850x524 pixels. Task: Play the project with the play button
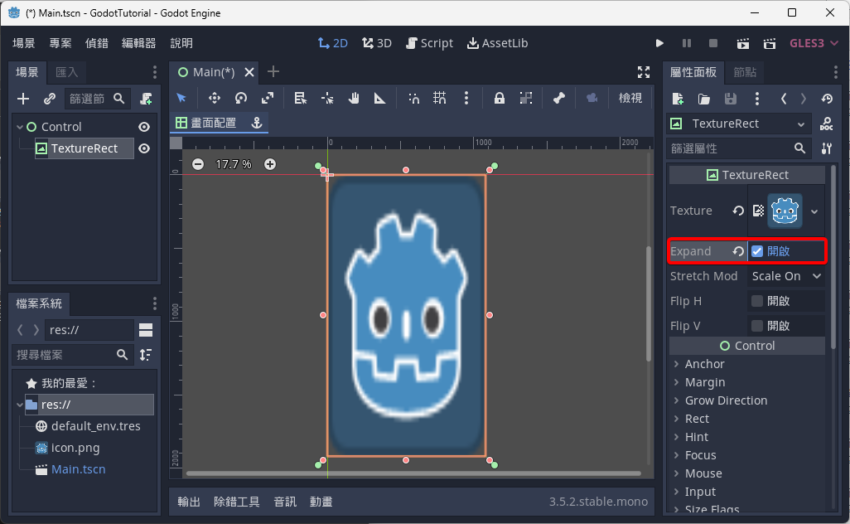(x=659, y=43)
